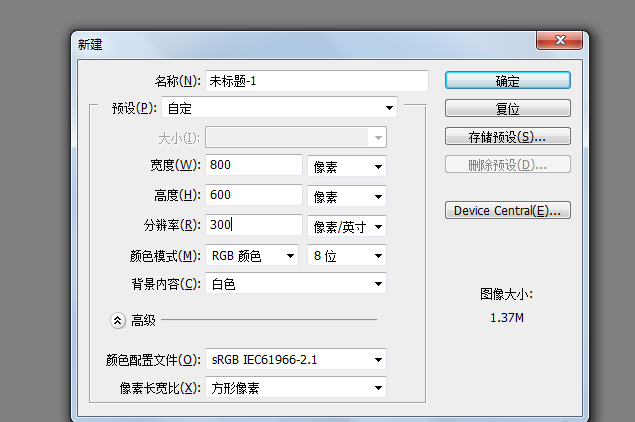Open the 8 位 bit depth dropdown
Image resolution: width=635 pixels, height=422 pixels.
pos(347,256)
